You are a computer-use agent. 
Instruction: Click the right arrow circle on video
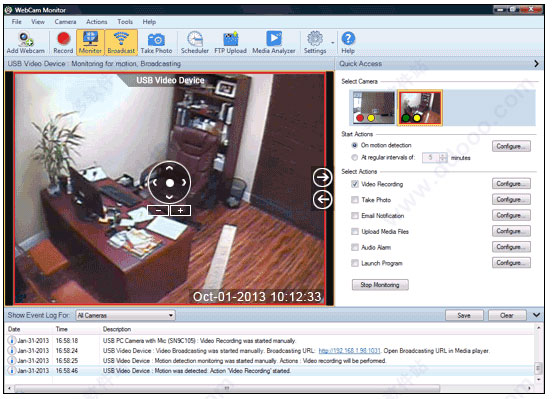pos(323,177)
